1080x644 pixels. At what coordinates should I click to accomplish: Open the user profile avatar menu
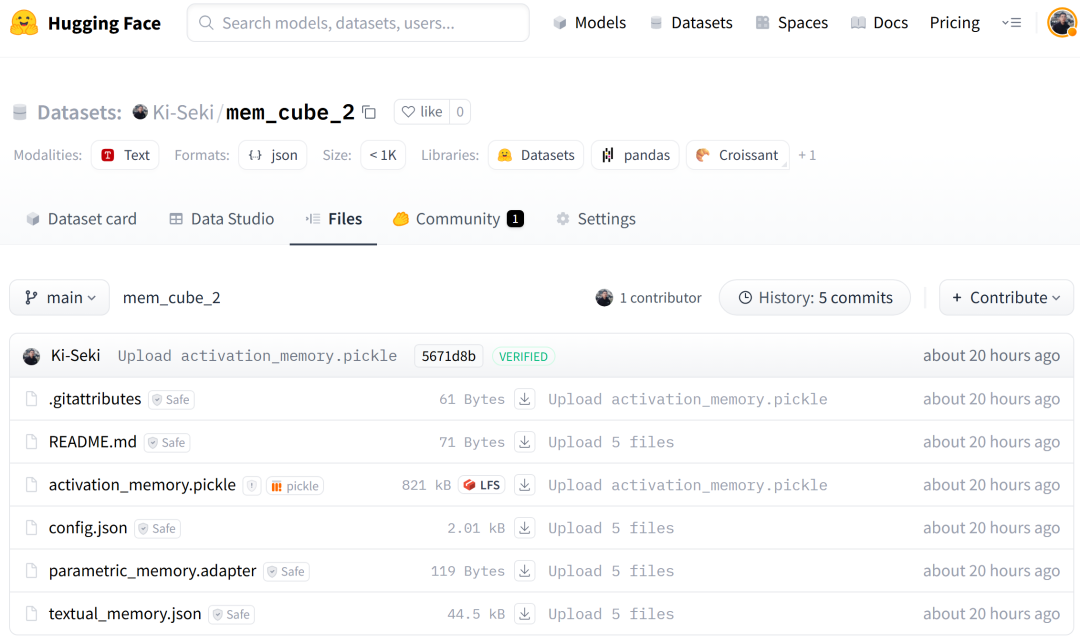[x=1061, y=23]
